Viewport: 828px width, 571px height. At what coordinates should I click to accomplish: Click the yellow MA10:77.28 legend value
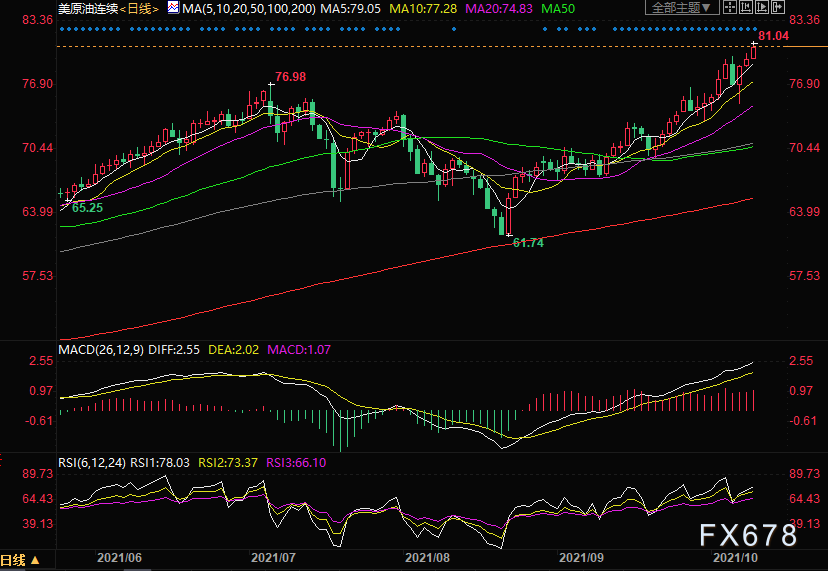[423, 8]
